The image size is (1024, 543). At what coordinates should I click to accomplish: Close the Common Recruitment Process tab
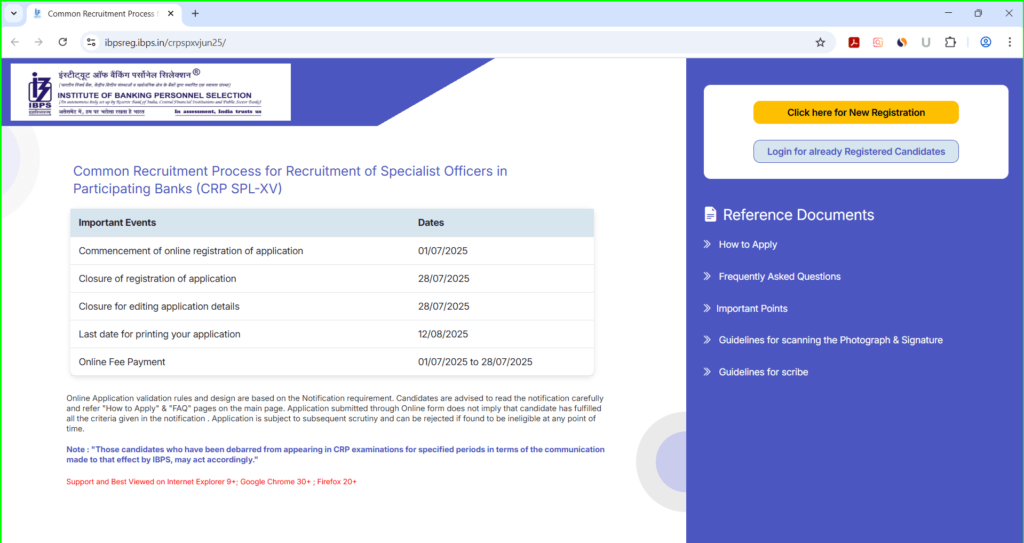[172, 14]
